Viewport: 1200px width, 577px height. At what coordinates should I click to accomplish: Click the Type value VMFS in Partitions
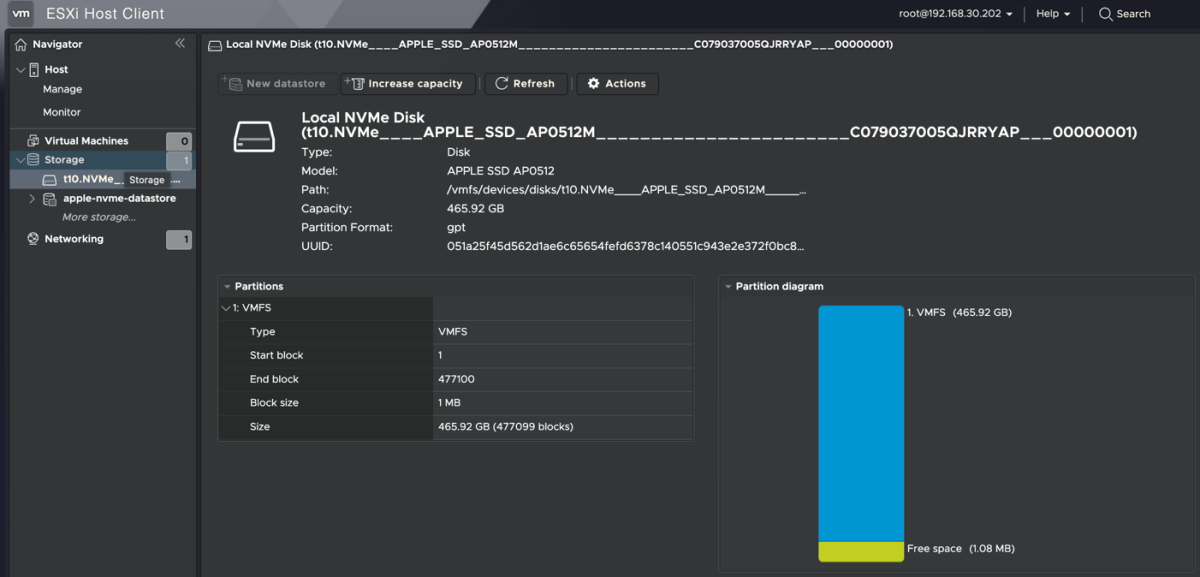tap(452, 332)
